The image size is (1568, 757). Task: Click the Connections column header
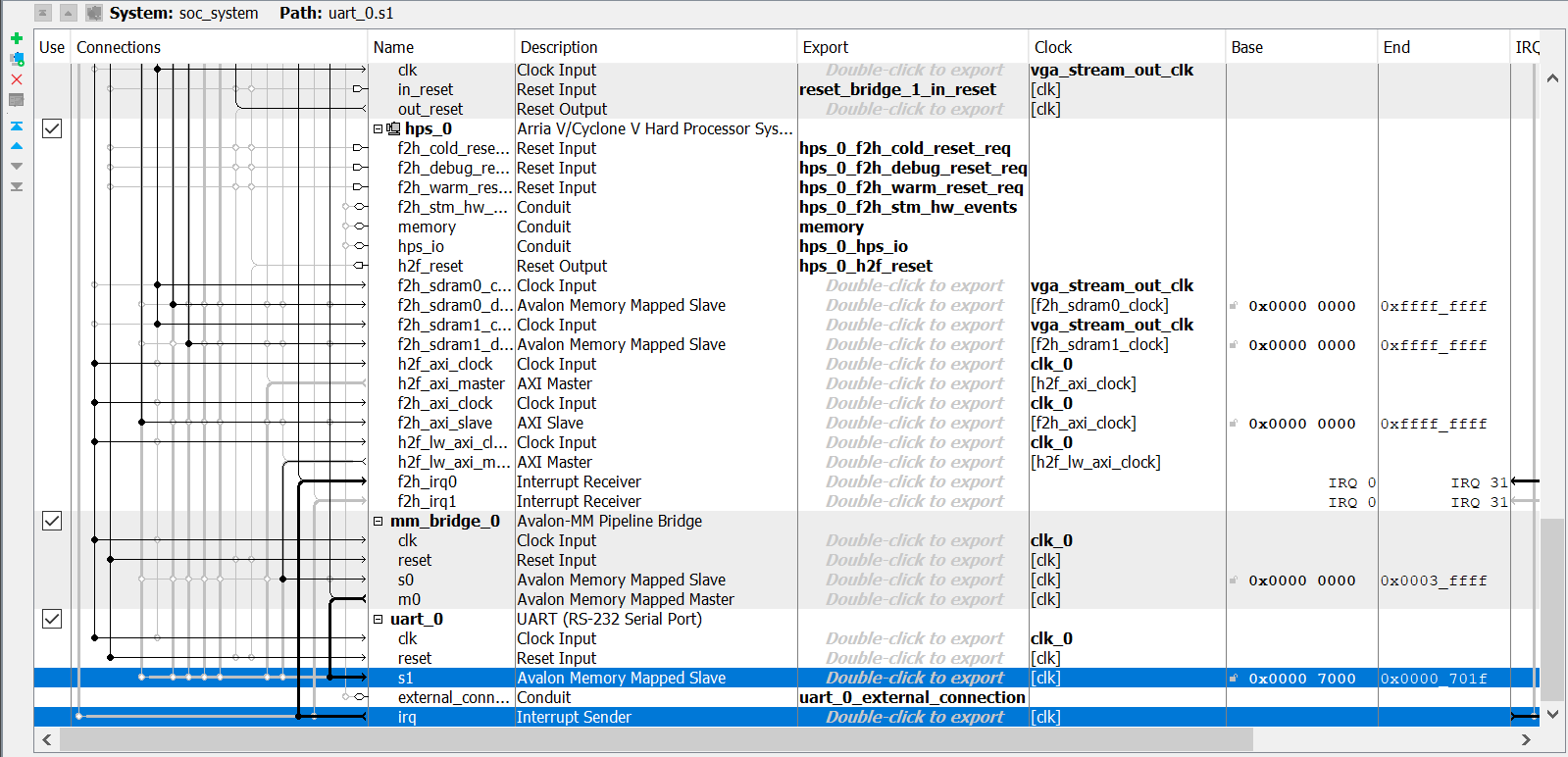(x=119, y=47)
